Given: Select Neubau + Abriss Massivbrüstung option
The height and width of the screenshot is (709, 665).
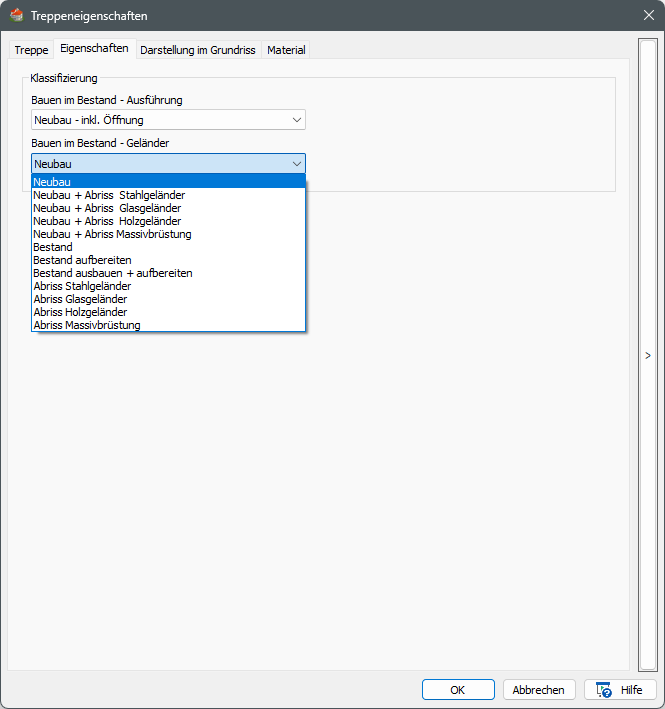Looking at the screenshot, I should click(x=112, y=234).
